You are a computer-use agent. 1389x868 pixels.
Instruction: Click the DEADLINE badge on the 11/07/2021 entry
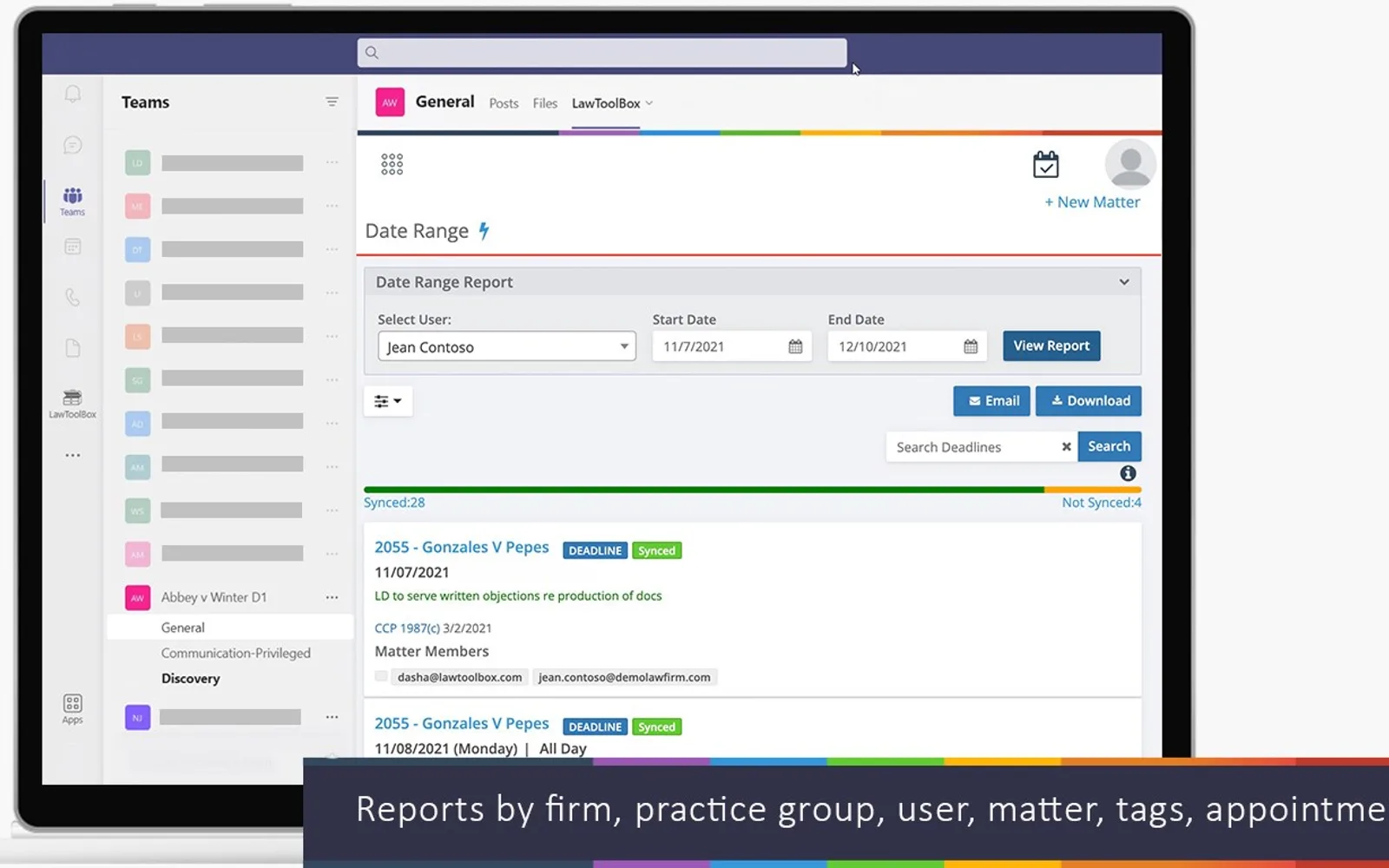(595, 550)
